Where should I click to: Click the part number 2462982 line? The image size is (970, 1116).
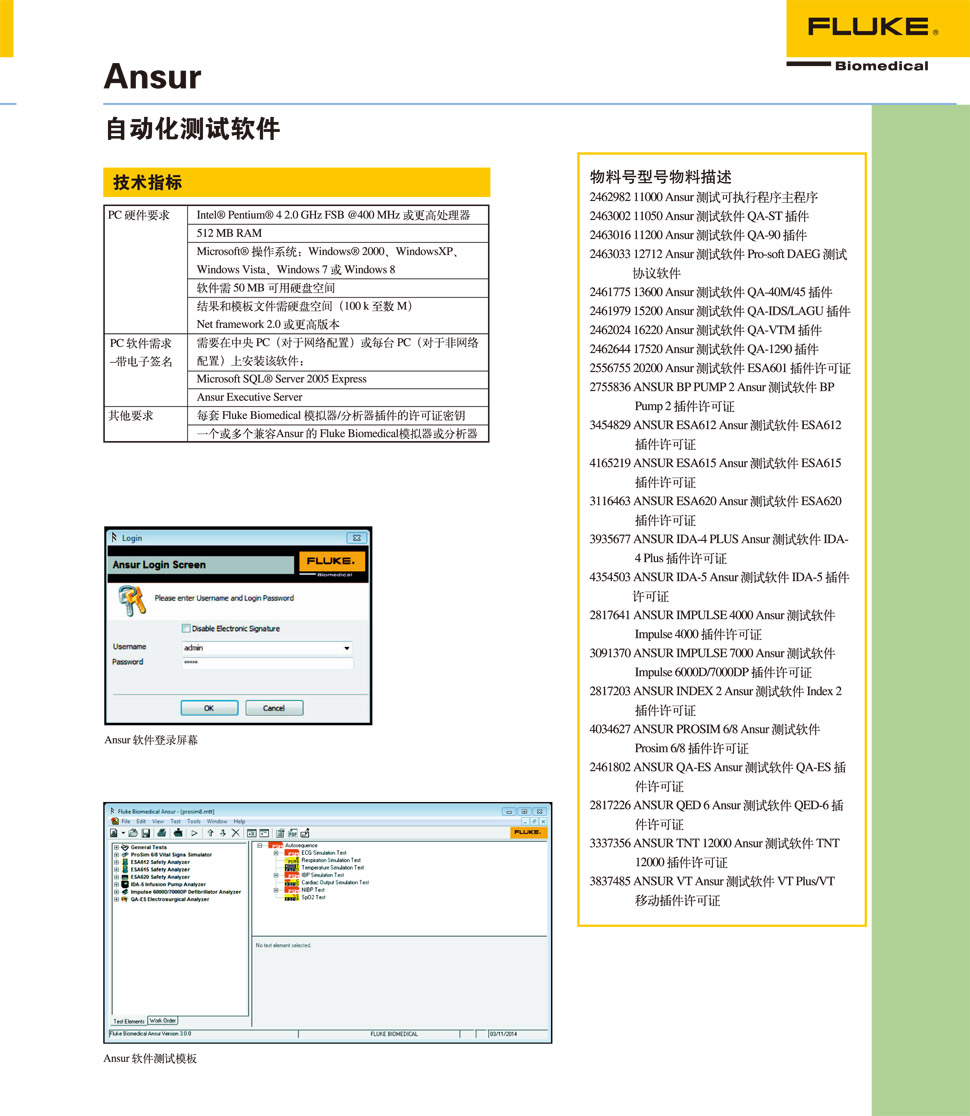tap(703, 197)
